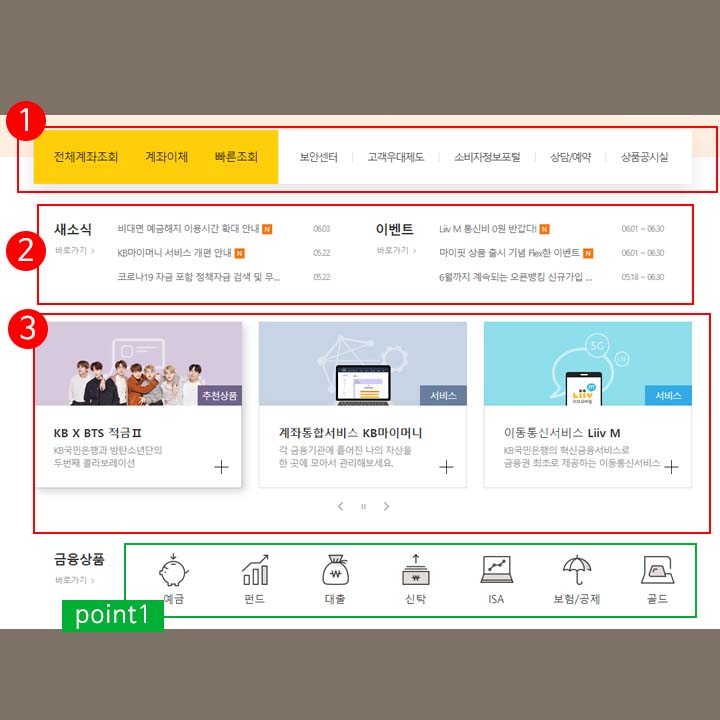Viewport: 720px width, 720px height.
Task: Open the 보험/공제 umbrella icon
Action: tap(577, 570)
